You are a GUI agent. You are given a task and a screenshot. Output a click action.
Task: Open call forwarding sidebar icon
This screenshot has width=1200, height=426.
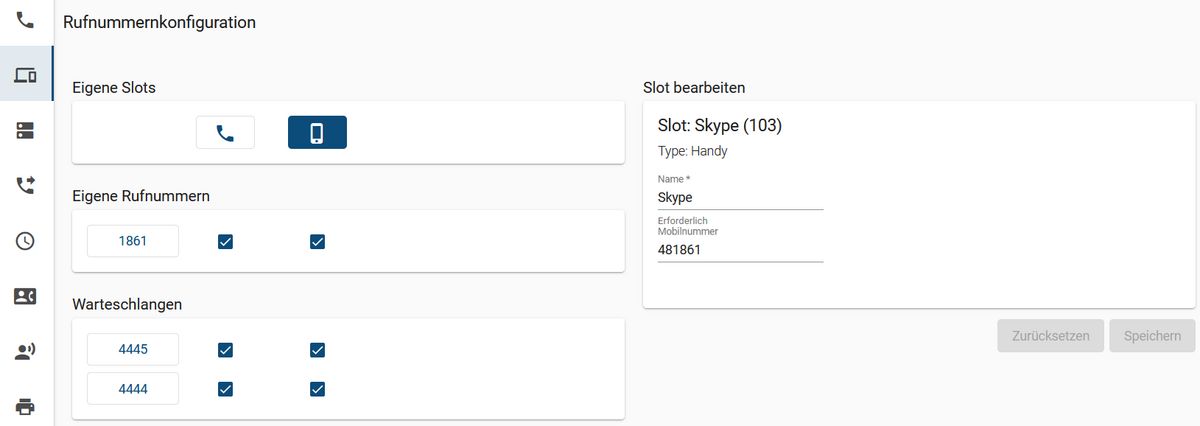(x=25, y=185)
